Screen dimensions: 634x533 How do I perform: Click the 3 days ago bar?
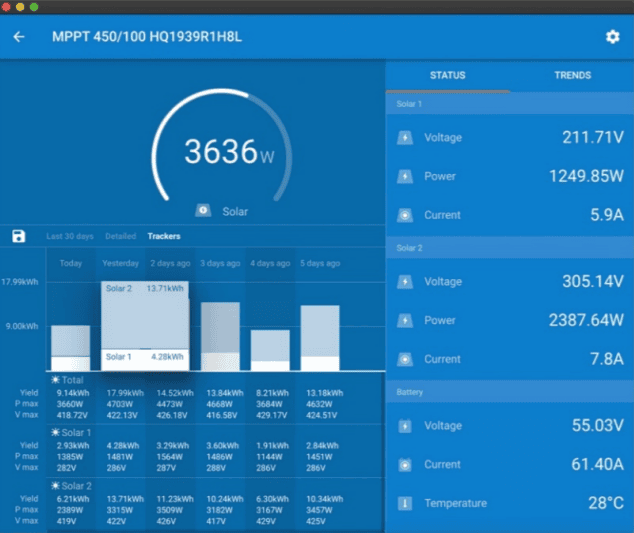pyautogui.click(x=220, y=336)
